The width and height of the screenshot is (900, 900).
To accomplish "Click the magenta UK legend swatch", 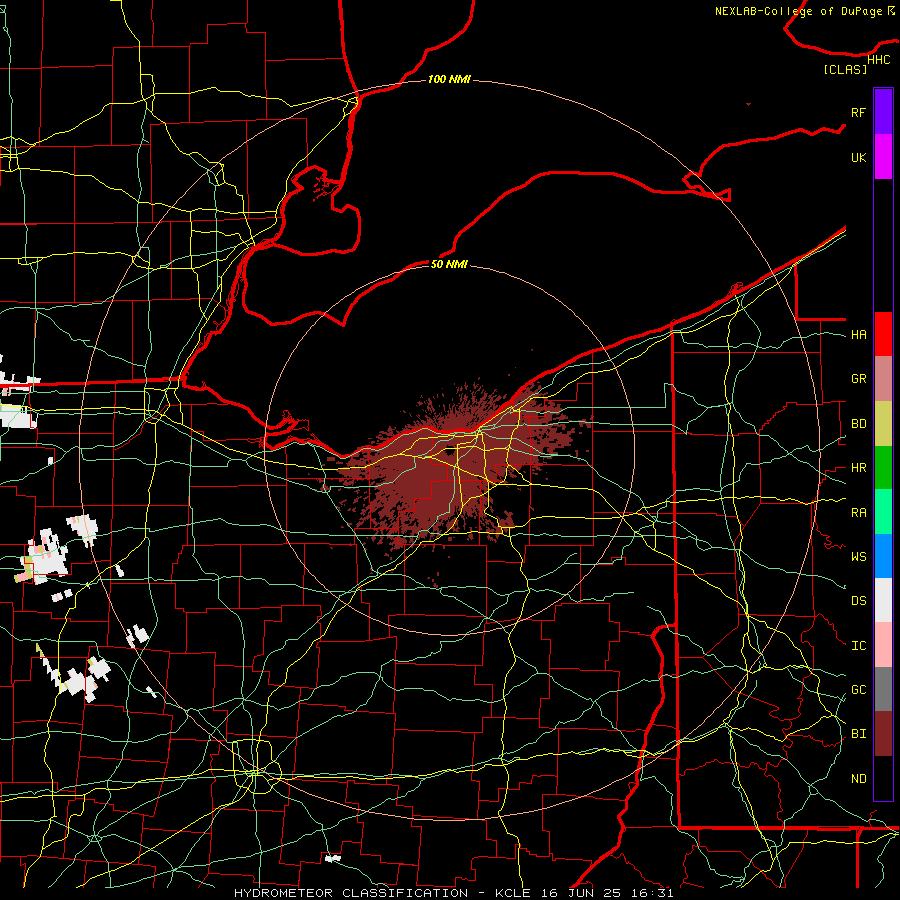I will click(x=883, y=157).
